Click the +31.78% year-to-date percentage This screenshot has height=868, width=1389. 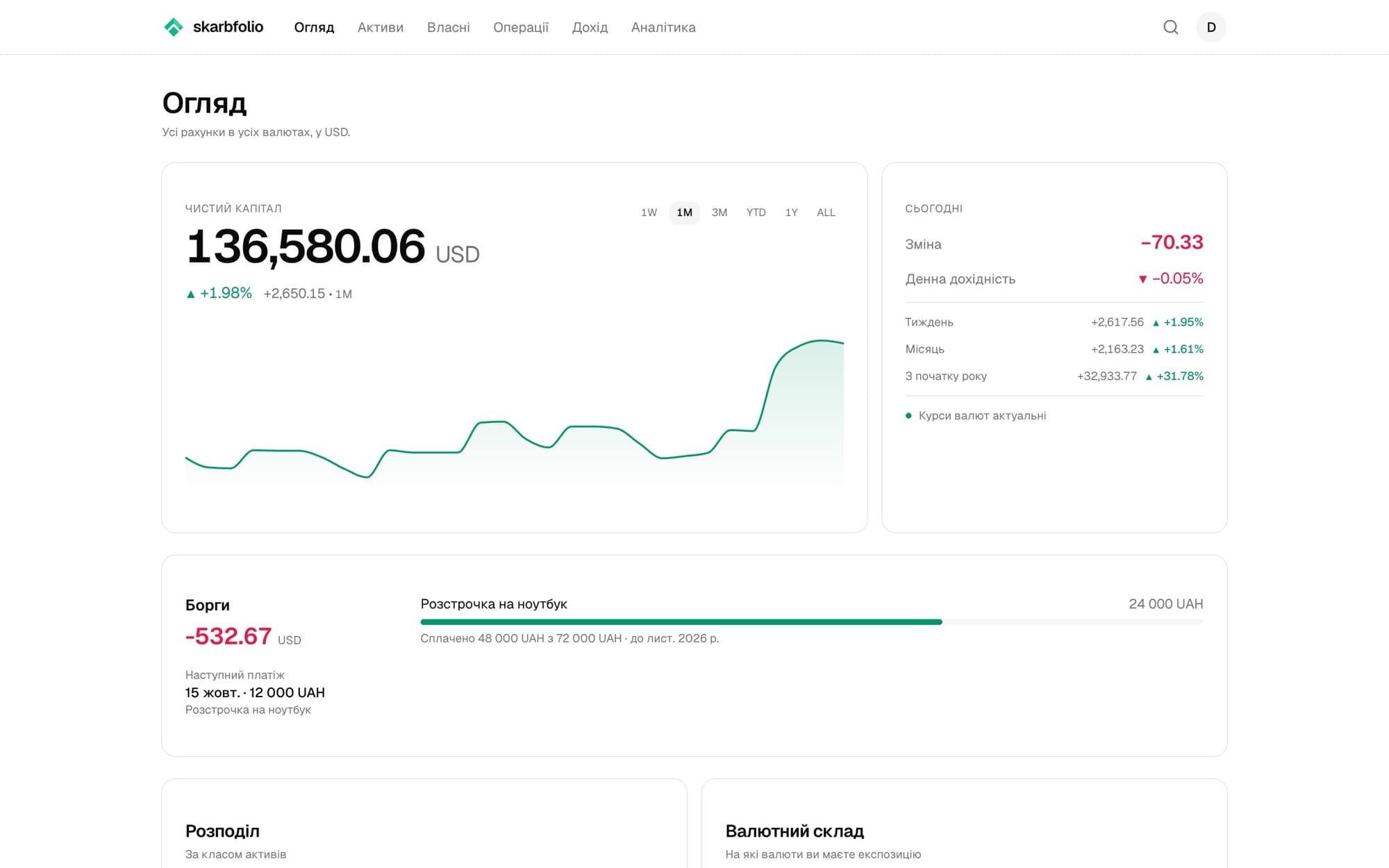[1180, 376]
